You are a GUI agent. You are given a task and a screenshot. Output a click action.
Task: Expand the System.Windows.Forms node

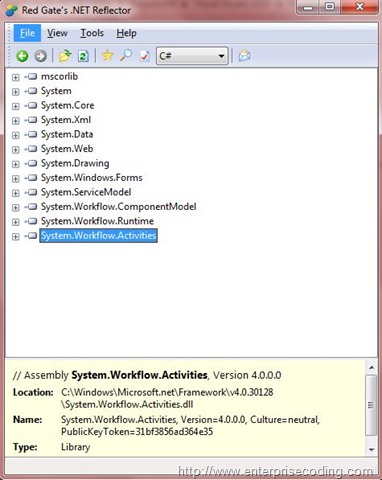(15, 178)
